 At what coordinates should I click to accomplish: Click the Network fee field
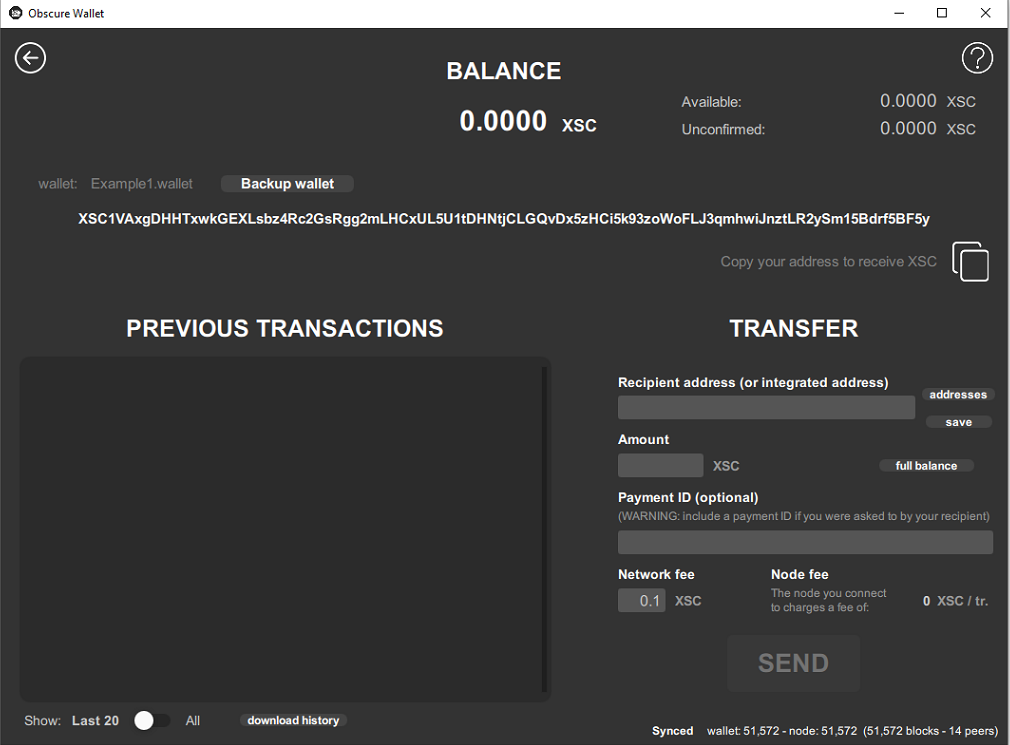tap(641, 600)
